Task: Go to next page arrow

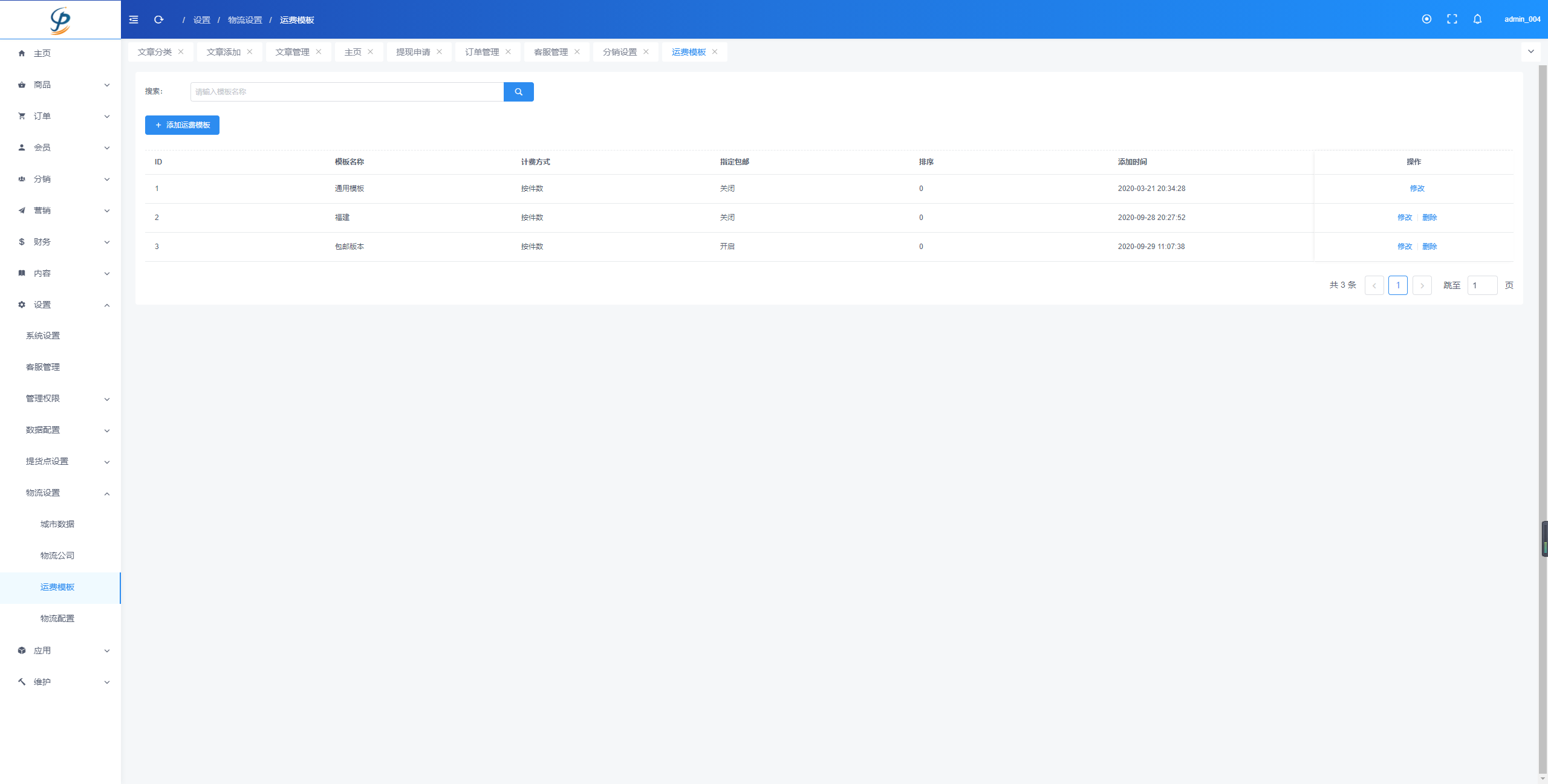Action: pos(1422,285)
